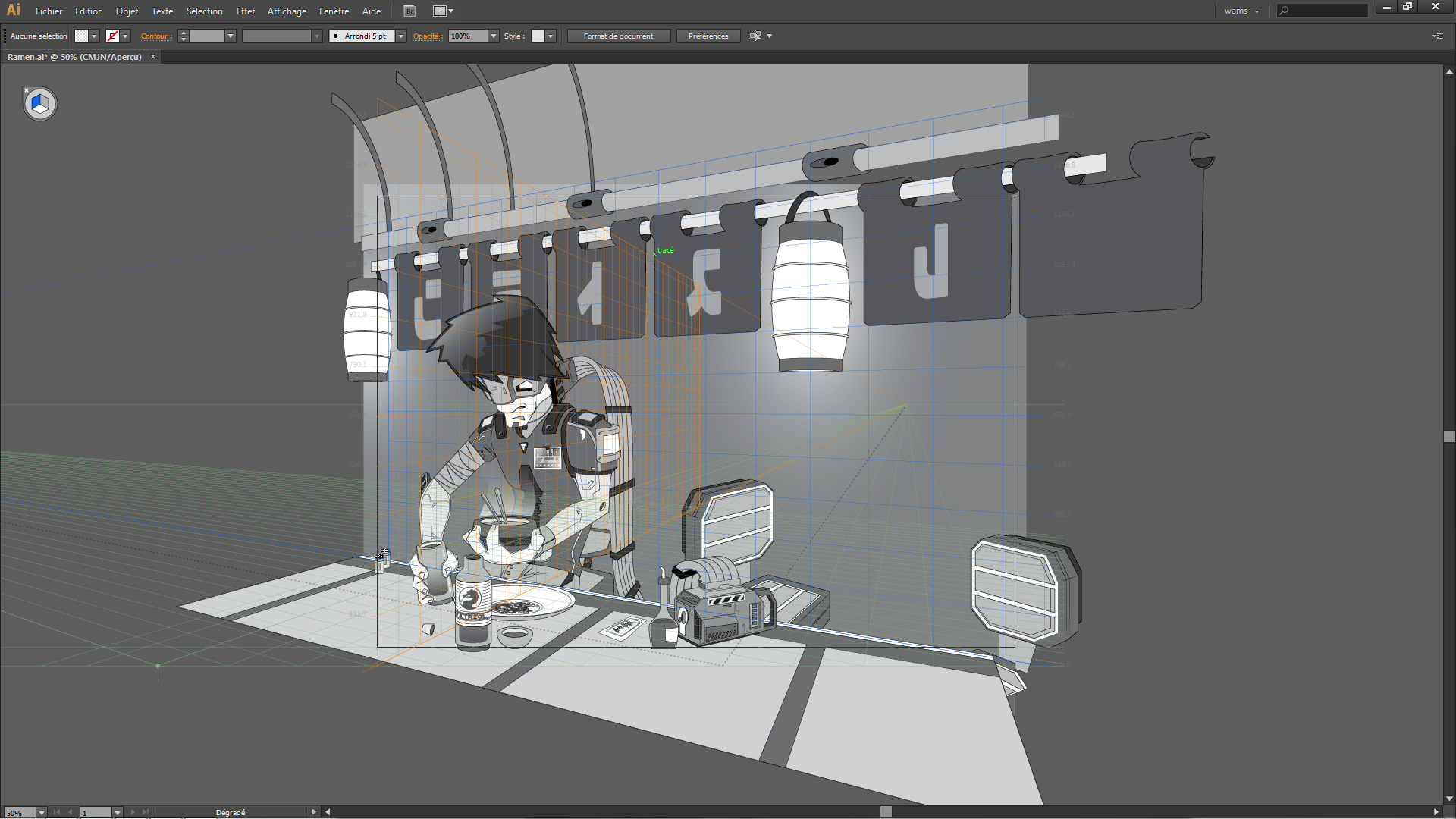Open Adobe Bridge via Br icon
Image resolution: width=1456 pixels, height=819 pixels.
[409, 11]
